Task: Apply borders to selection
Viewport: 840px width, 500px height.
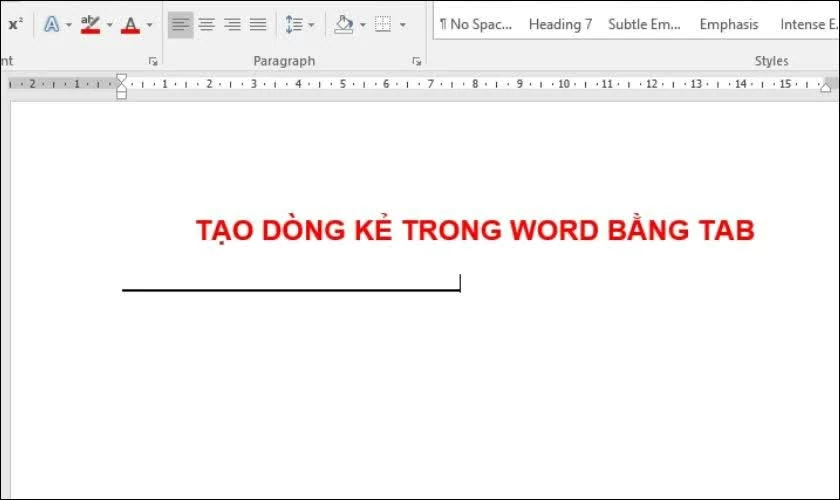Action: coord(382,24)
